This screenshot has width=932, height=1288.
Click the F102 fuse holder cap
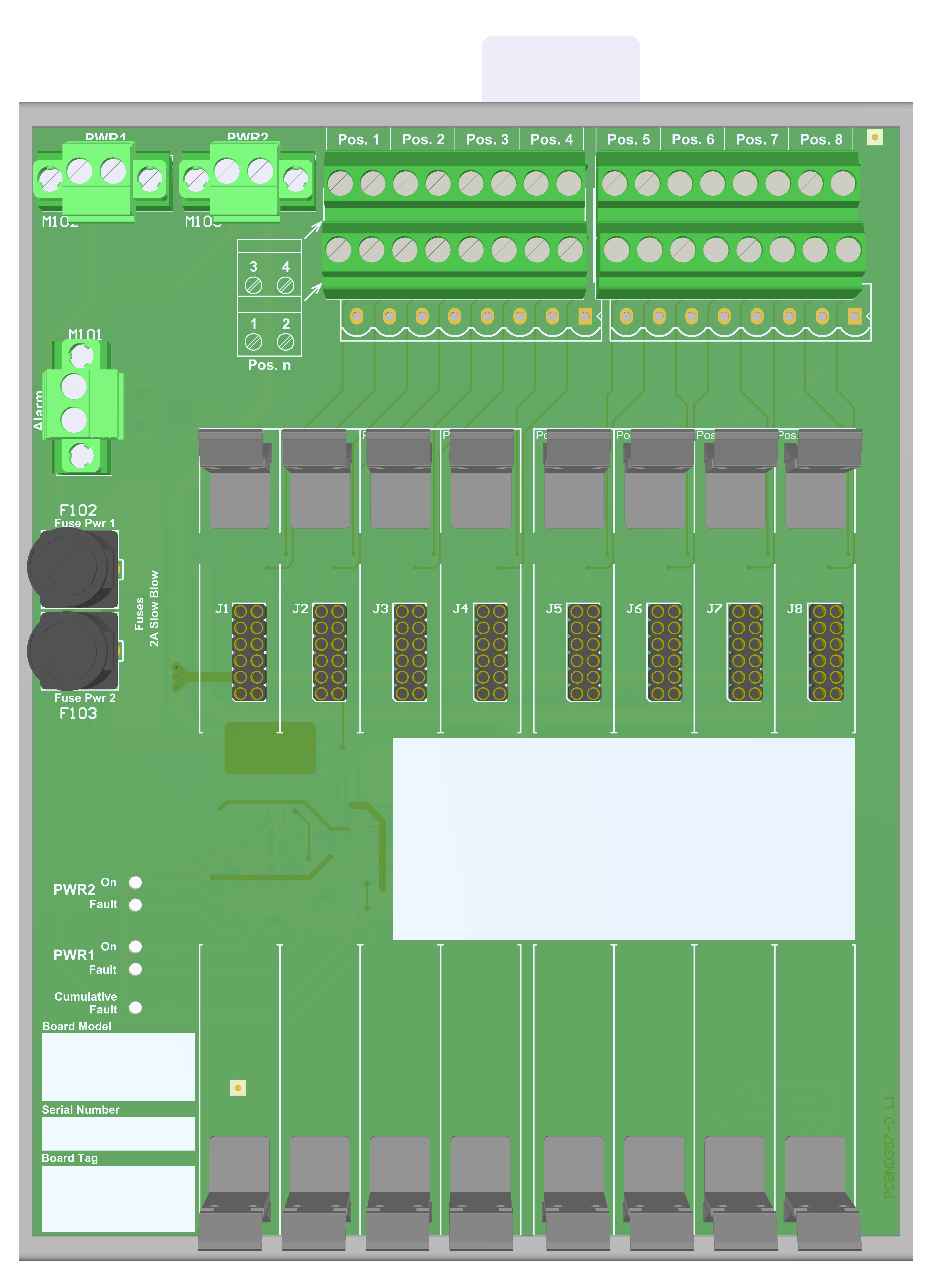click(73, 568)
